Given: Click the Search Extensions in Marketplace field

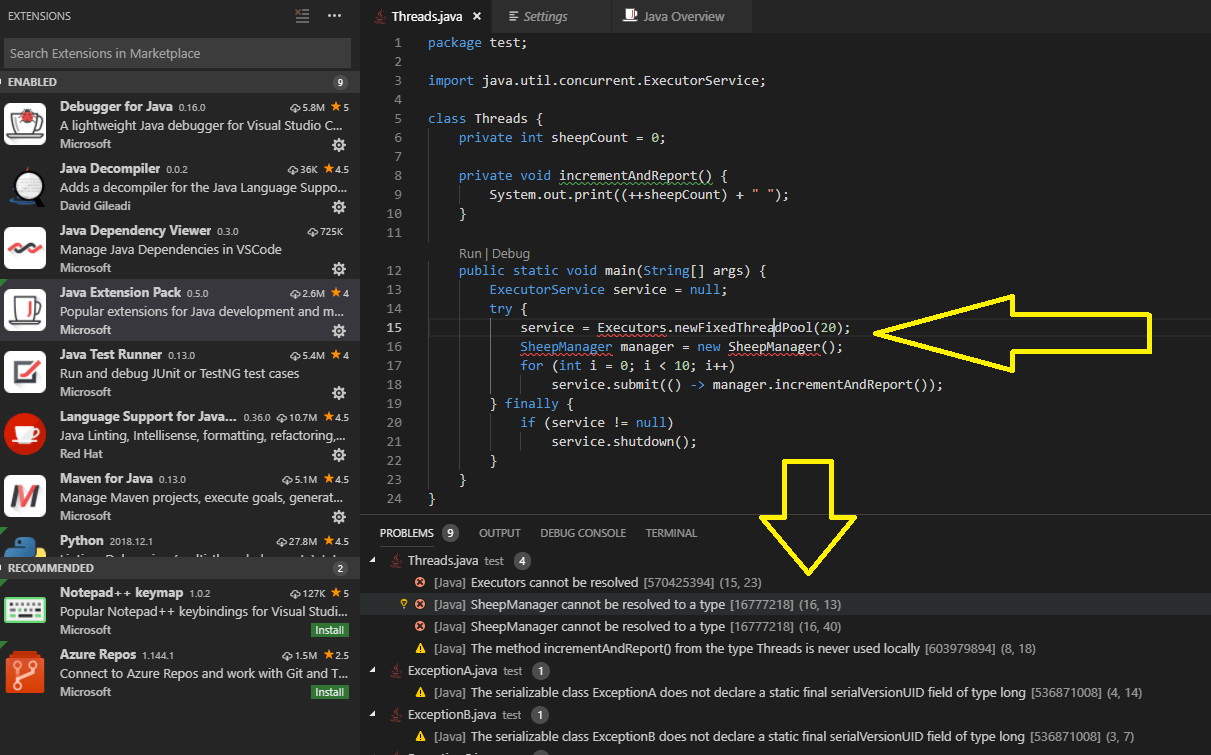Looking at the screenshot, I should 177,53.
